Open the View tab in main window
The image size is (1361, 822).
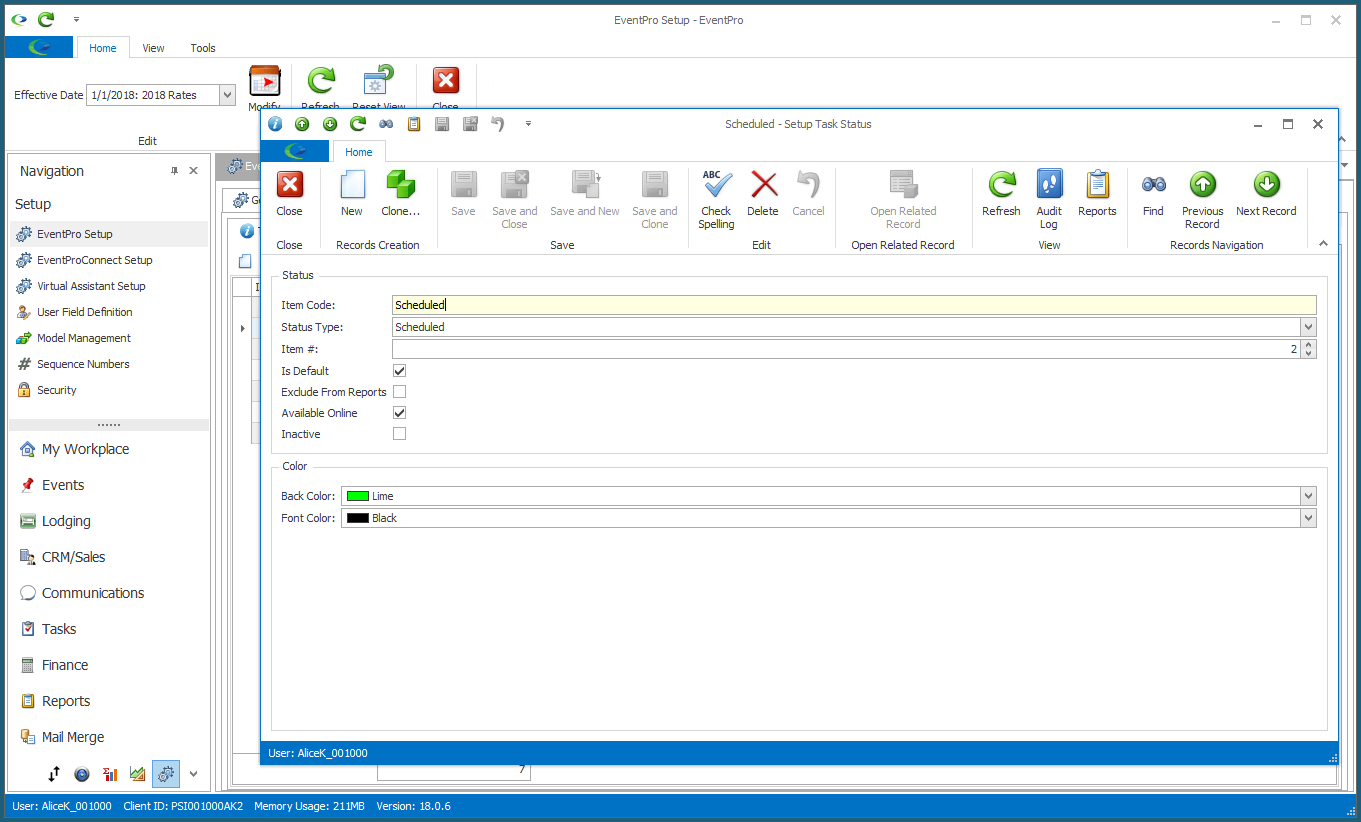pyautogui.click(x=153, y=48)
